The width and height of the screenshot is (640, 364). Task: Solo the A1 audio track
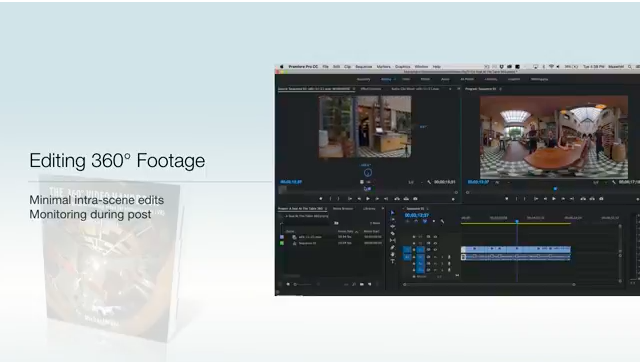tap(442, 257)
